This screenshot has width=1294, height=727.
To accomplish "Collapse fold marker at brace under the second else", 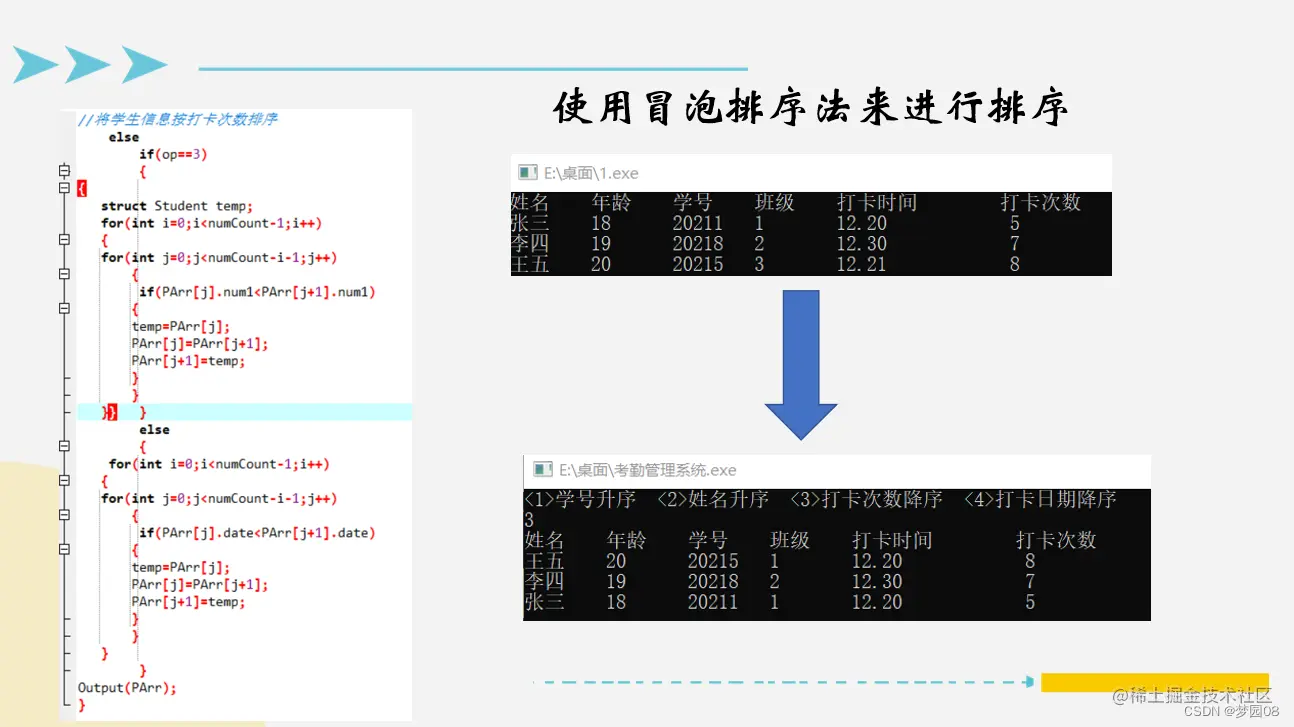I will coord(64,446).
